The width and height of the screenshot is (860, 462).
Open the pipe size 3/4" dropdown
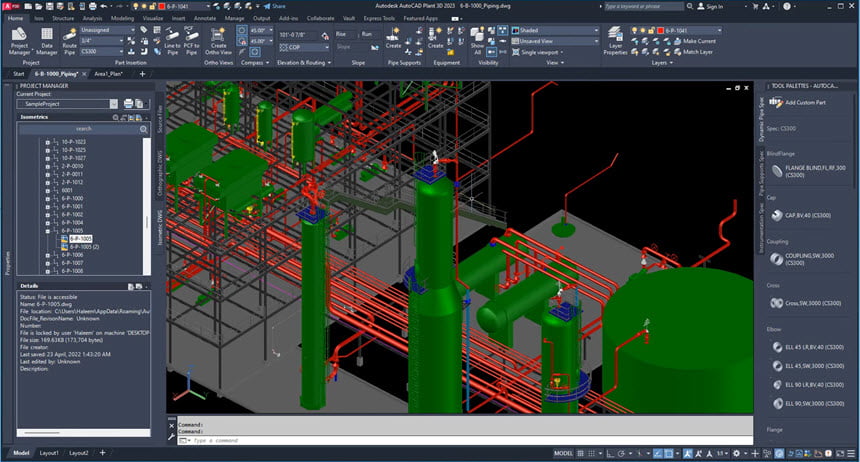tap(102, 41)
